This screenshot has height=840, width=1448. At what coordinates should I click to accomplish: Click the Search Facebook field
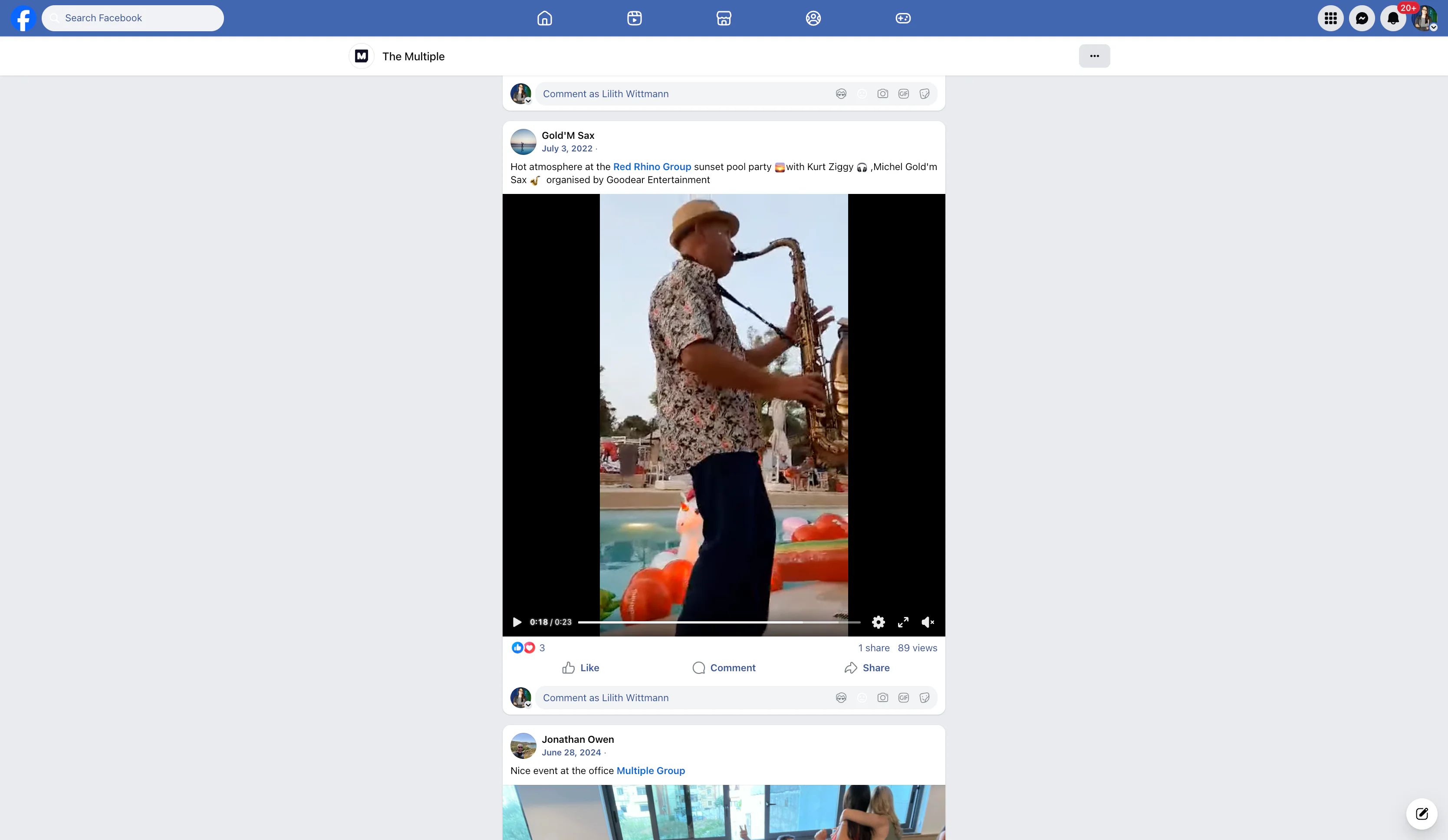pos(133,18)
